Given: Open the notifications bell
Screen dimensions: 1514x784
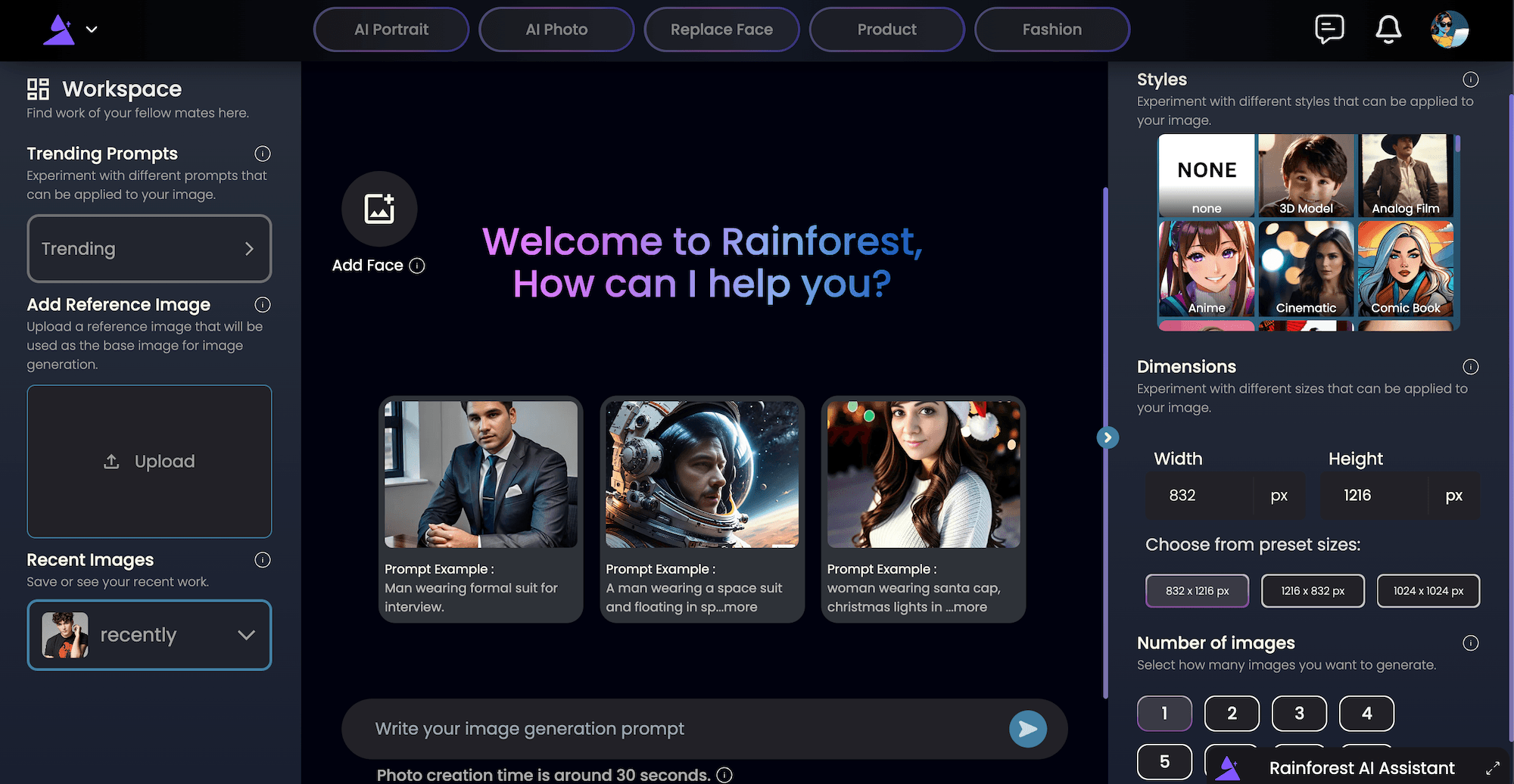Looking at the screenshot, I should [1388, 30].
